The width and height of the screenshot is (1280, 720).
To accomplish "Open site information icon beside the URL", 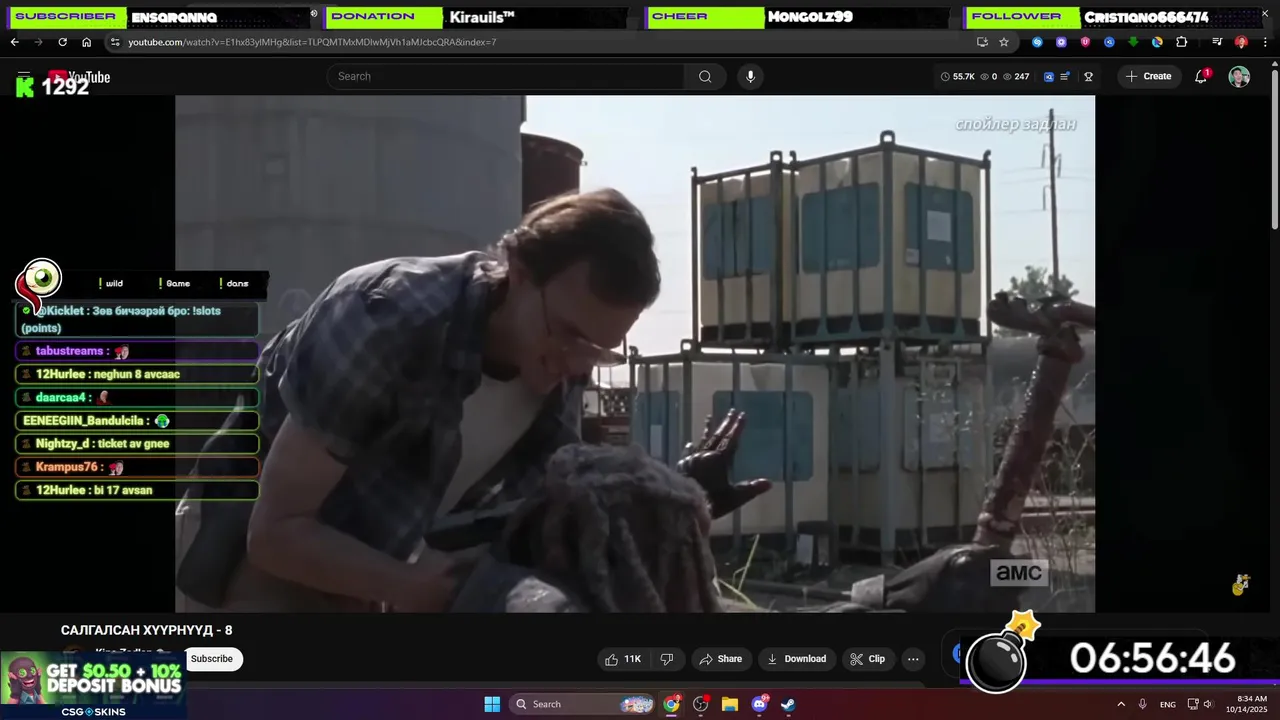I will (115, 42).
